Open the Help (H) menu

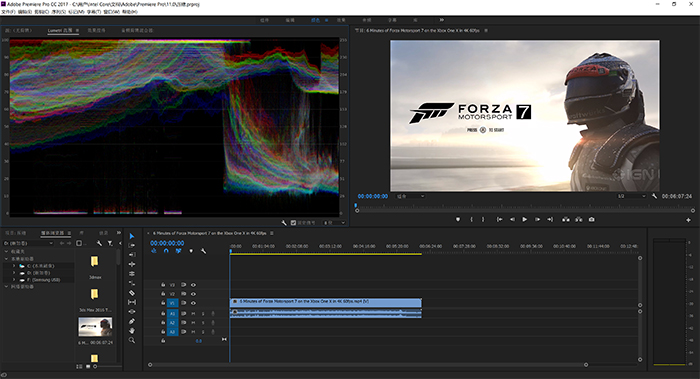tap(129, 12)
